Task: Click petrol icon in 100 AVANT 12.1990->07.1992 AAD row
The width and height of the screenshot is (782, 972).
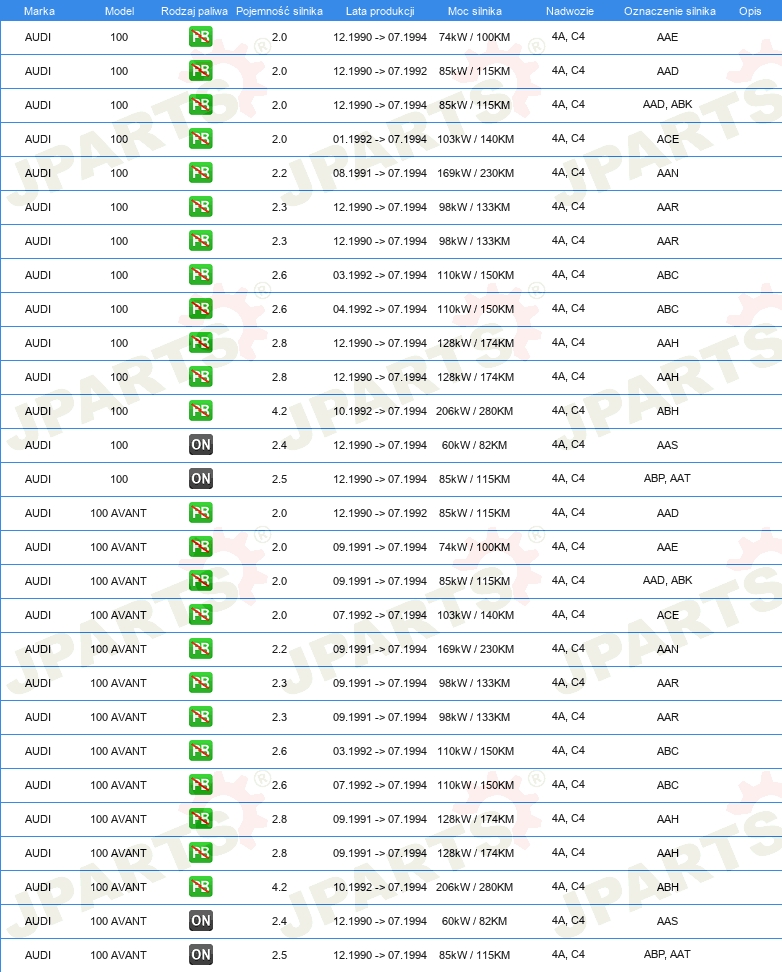Action: [200, 513]
